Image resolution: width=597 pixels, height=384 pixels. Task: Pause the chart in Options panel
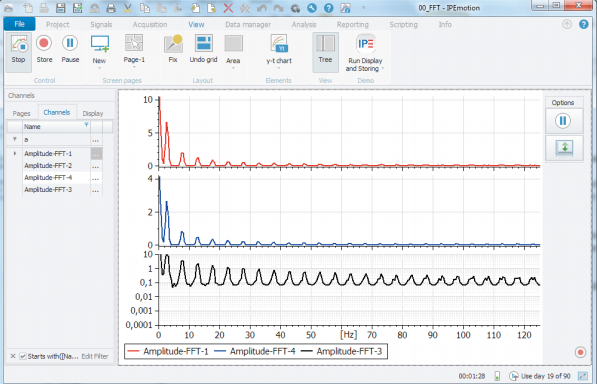point(563,121)
